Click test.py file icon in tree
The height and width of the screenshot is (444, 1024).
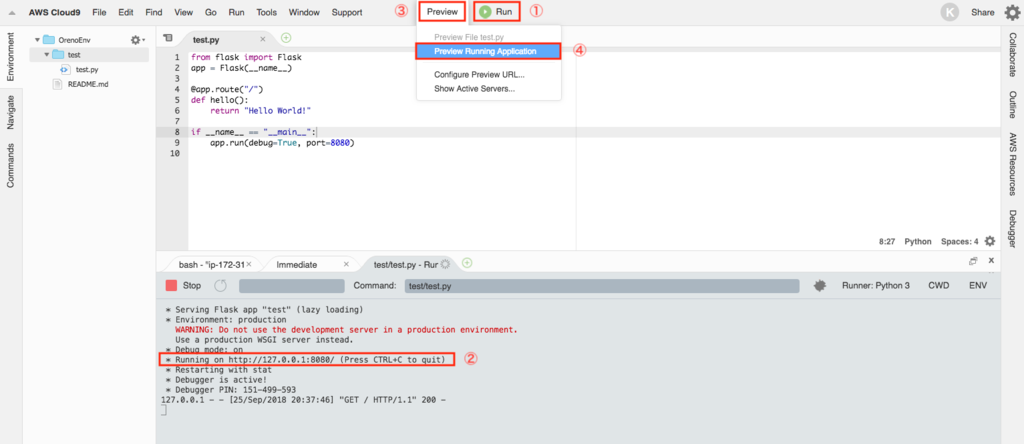pos(65,69)
